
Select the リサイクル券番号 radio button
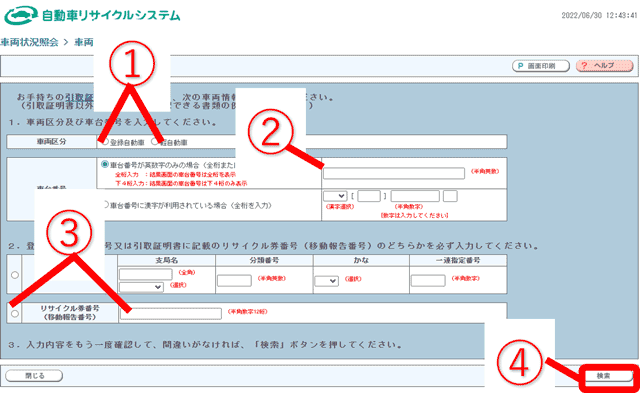pyautogui.click(x=15, y=313)
